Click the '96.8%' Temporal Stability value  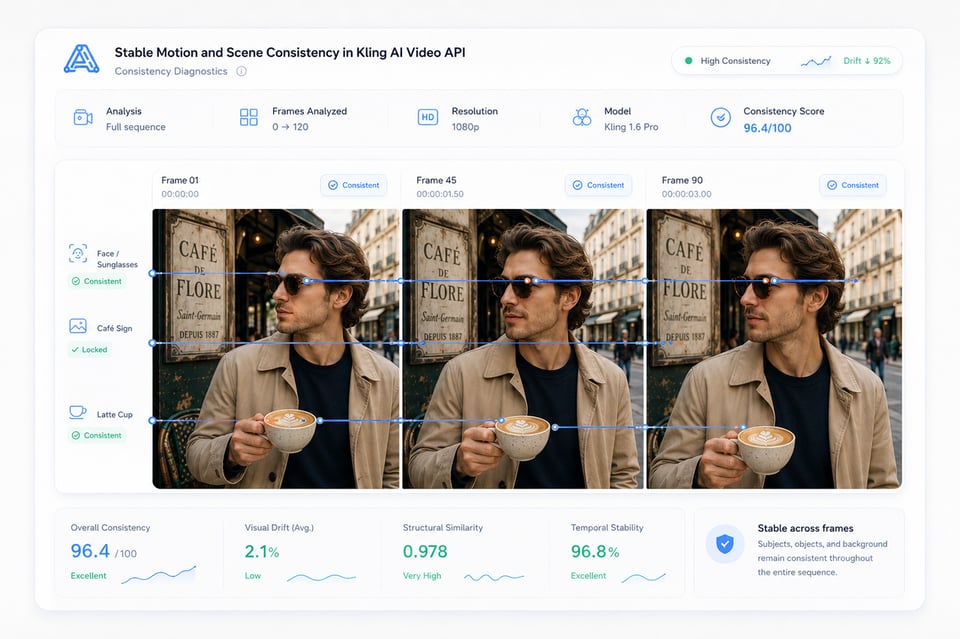point(594,551)
